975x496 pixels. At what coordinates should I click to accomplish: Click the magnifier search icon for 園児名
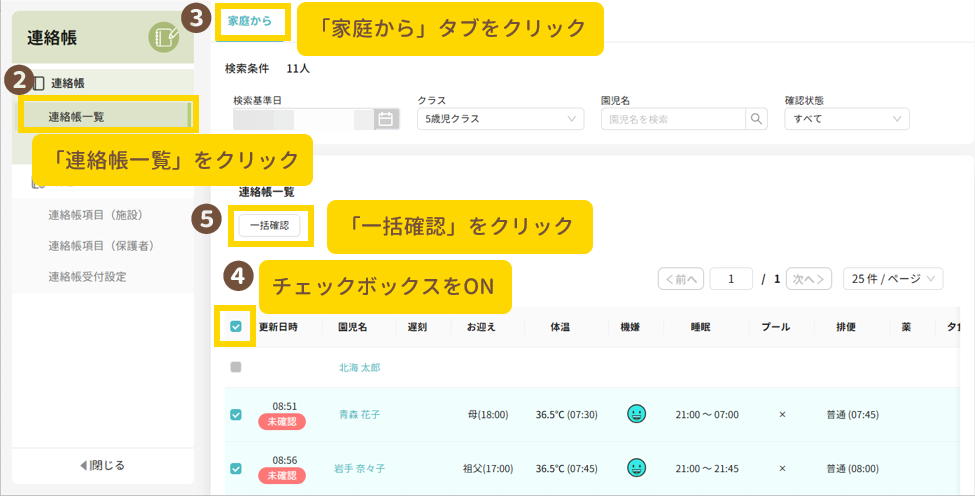(756, 119)
